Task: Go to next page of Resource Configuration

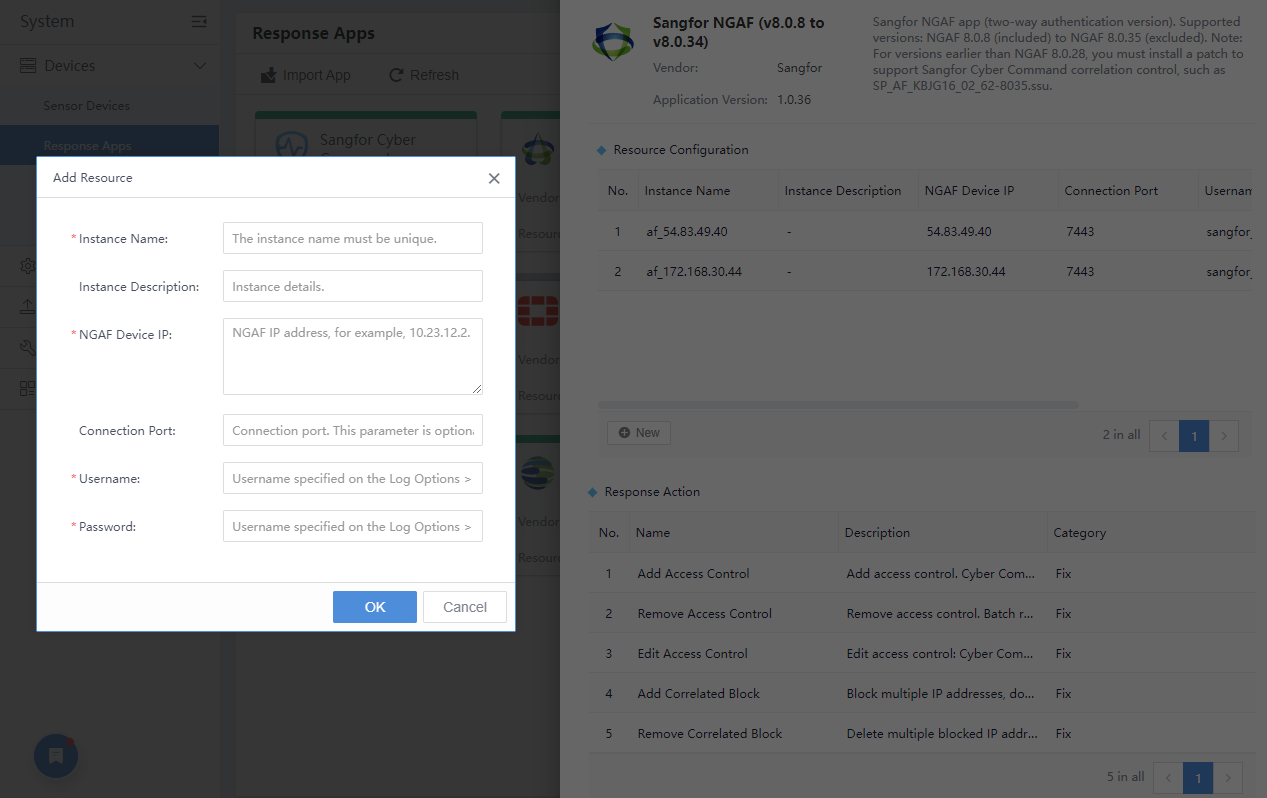Action: tap(1224, 436)
